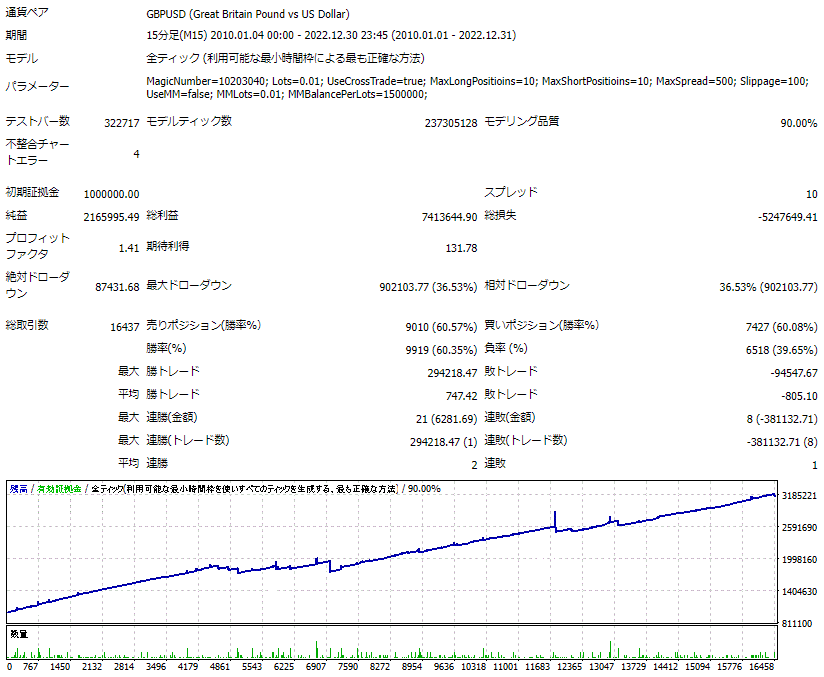824x677 pixels.
Task: Click the x-axis label 6907
Action: coord(316,666)
